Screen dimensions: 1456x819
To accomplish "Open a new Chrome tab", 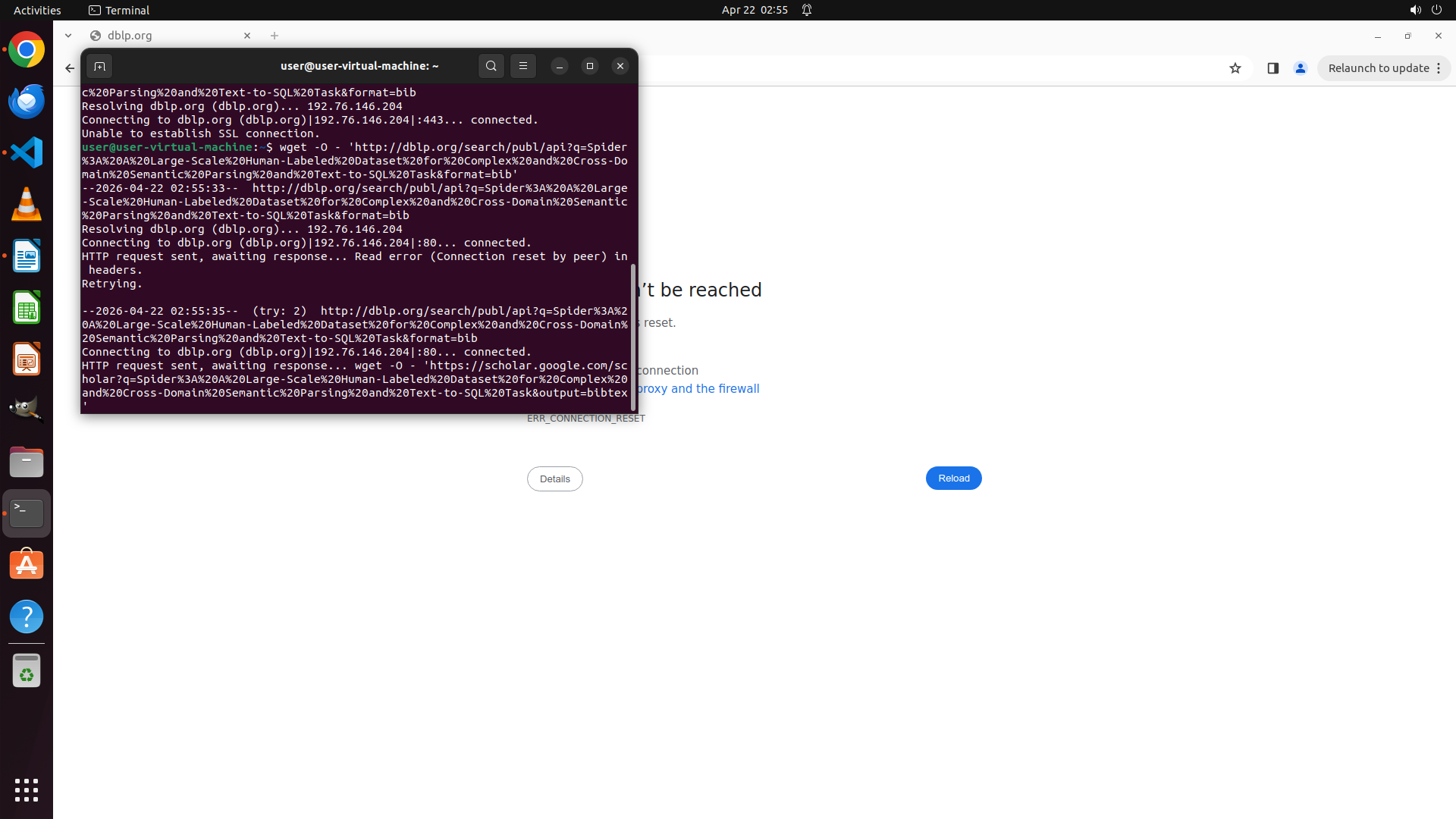I will coord(275,36).
